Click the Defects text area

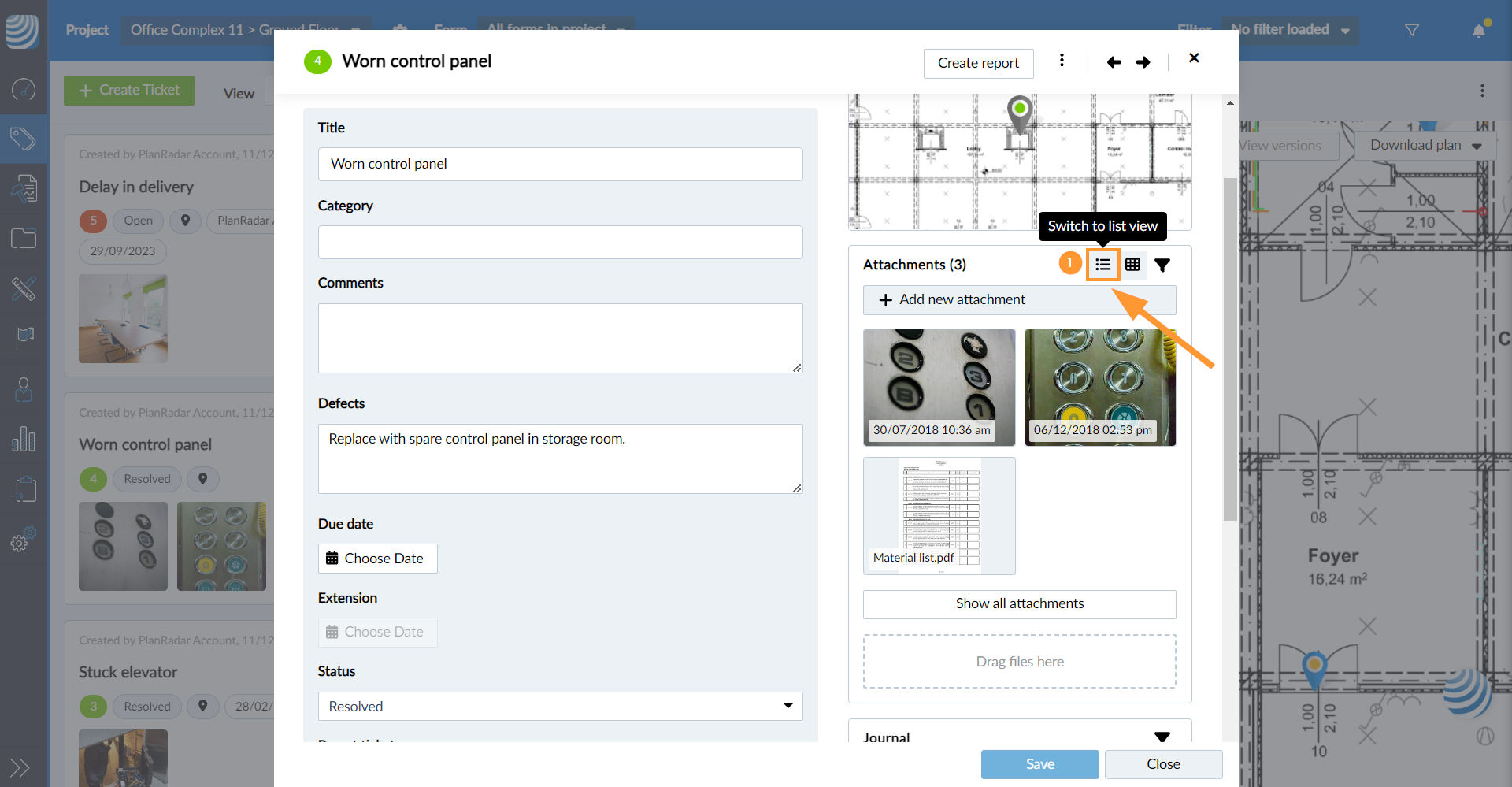(x=561, y=459)
